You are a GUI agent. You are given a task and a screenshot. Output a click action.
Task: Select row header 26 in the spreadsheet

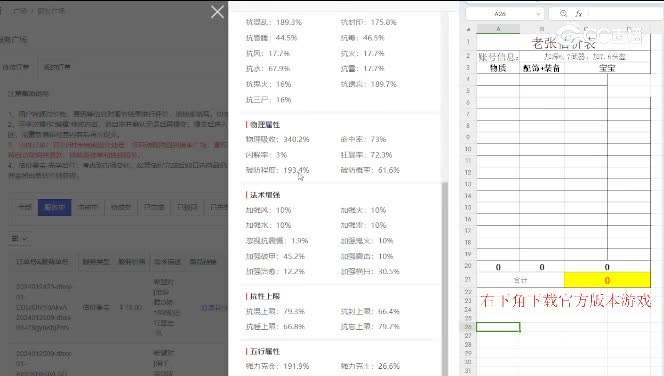tap(468, 327)
